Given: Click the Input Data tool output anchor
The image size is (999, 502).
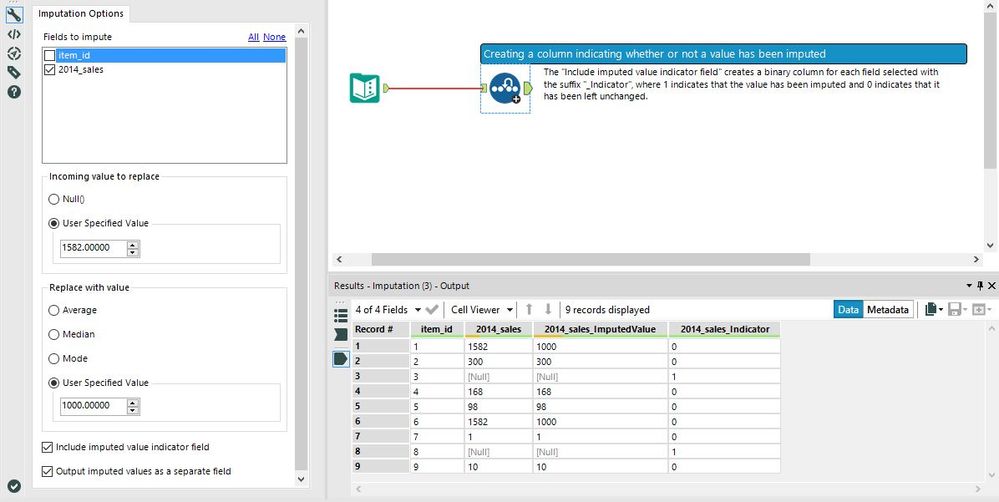Looking at the screenshot, I should (385, 89).
